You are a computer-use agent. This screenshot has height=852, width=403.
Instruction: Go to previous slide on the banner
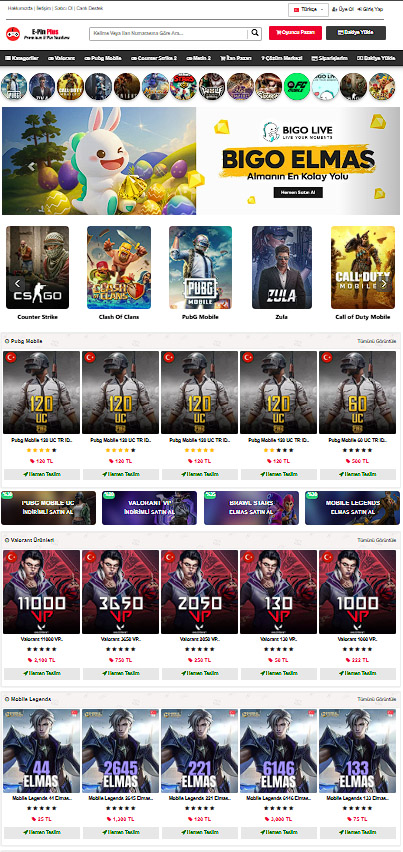[32, 166]
